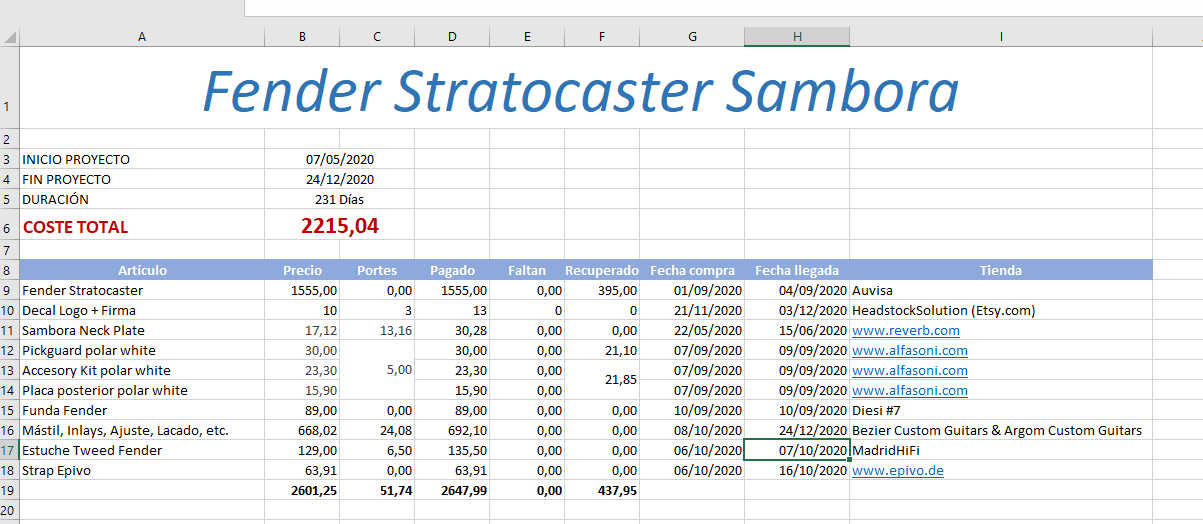Click the Fender Stratocaster Sambora title cell
This screenshot has width=1203, height=524.
(x=580, y=90)
